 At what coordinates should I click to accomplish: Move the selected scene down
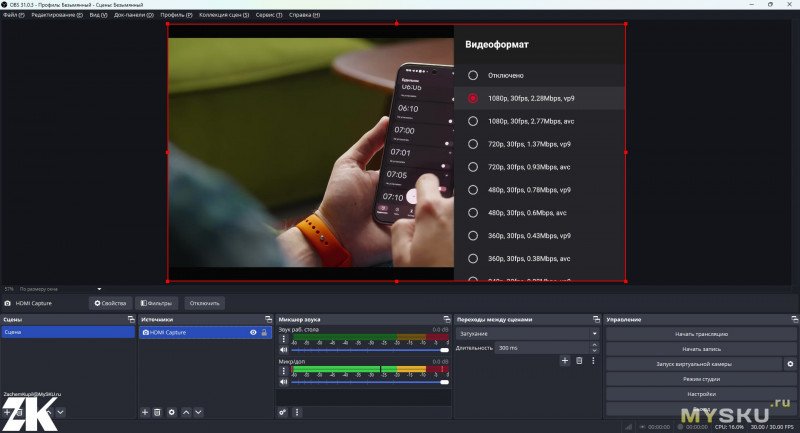point(60,412)
